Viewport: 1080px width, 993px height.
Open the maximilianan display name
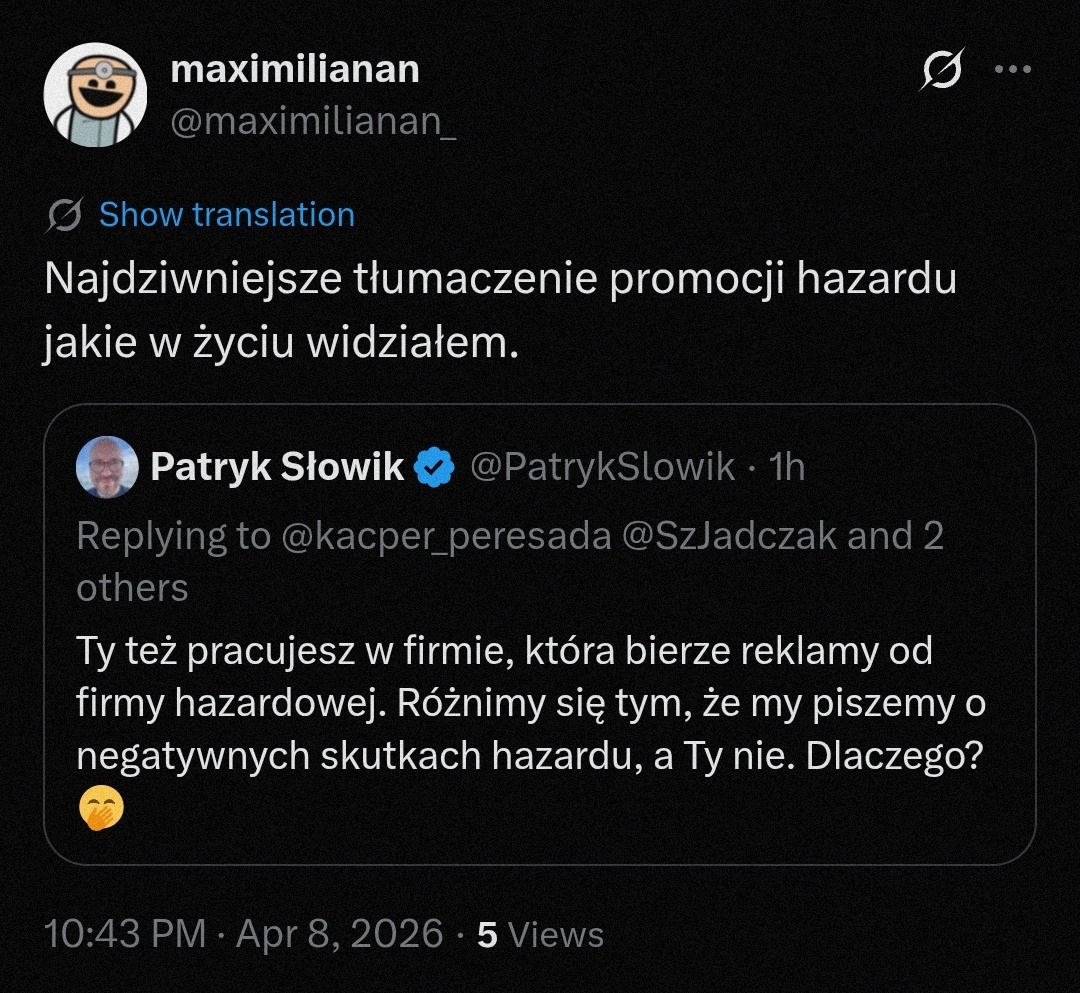(x=295, y=70)
